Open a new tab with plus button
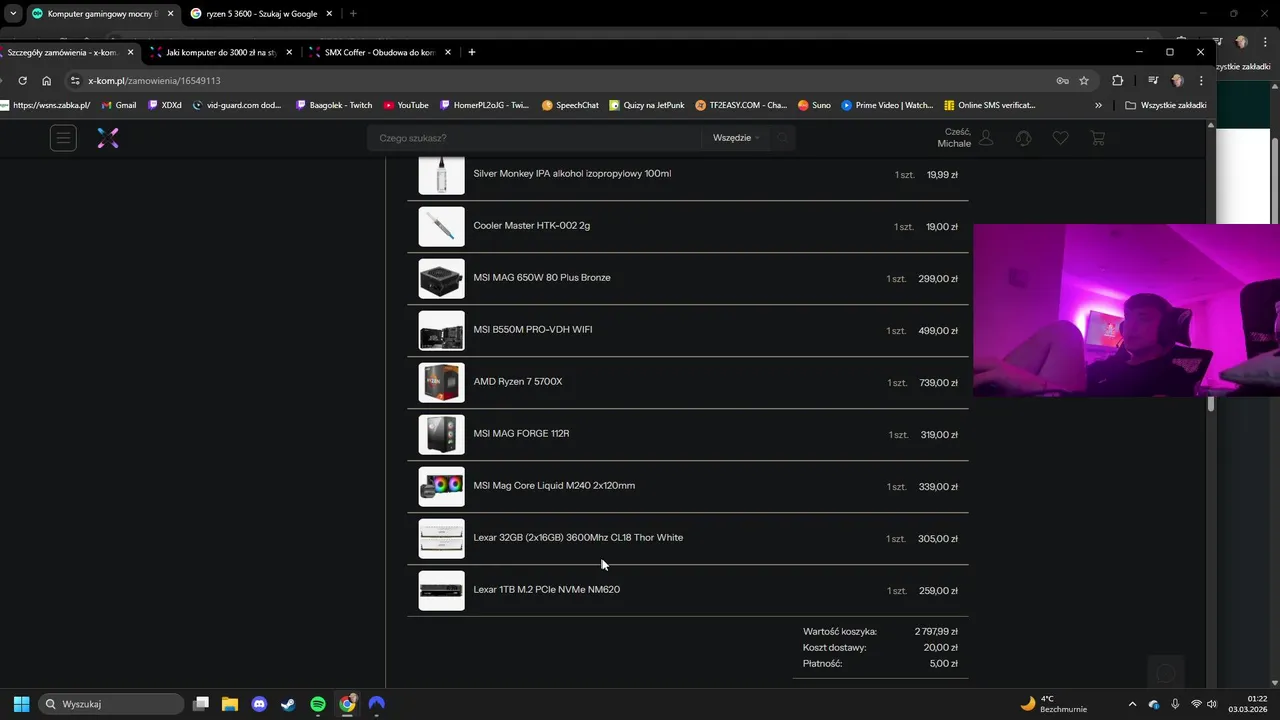Viewport: 1280px width, 720px height. [472, 52]
